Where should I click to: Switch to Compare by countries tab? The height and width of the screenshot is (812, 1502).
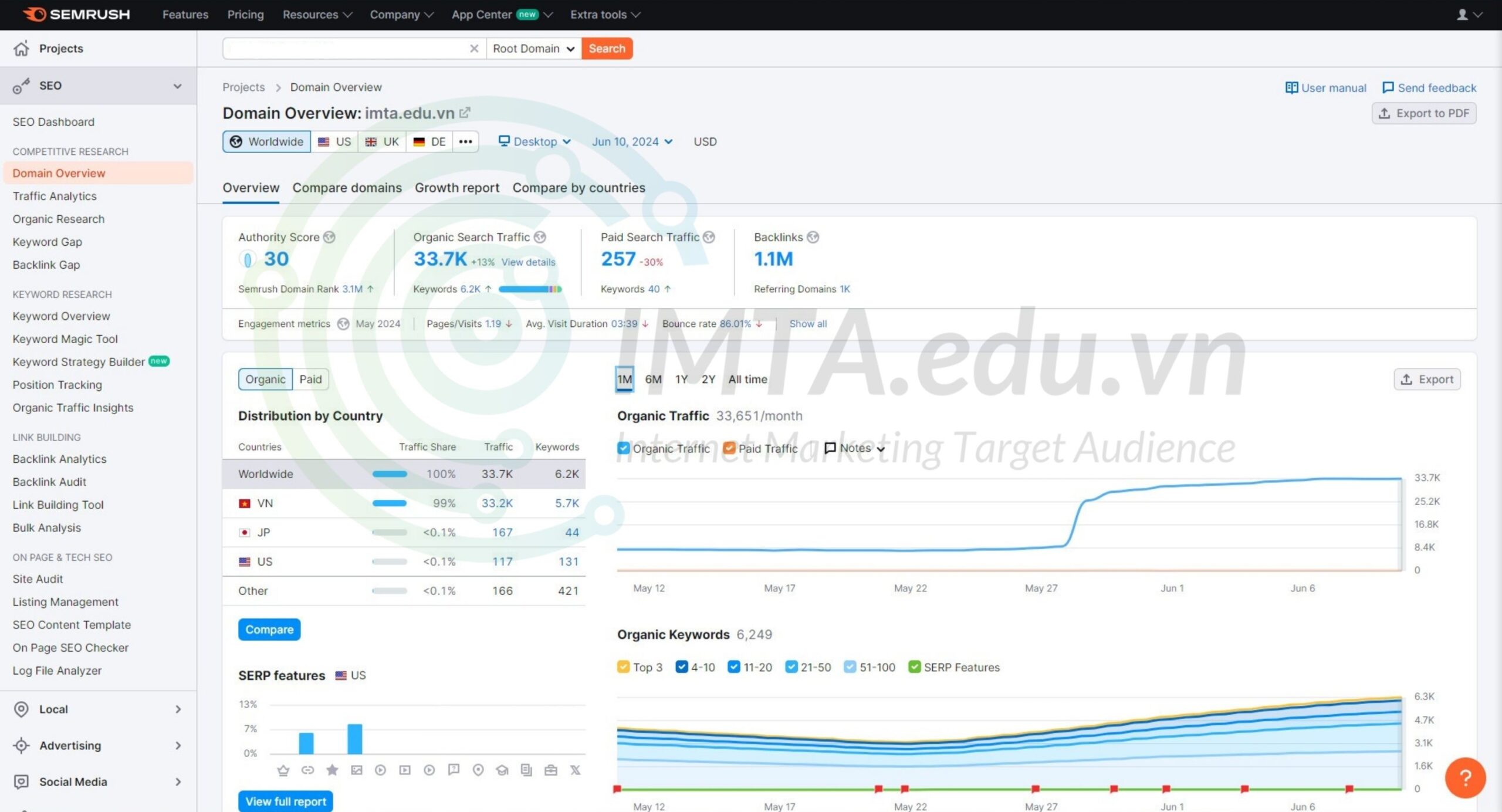coord(579,188)
